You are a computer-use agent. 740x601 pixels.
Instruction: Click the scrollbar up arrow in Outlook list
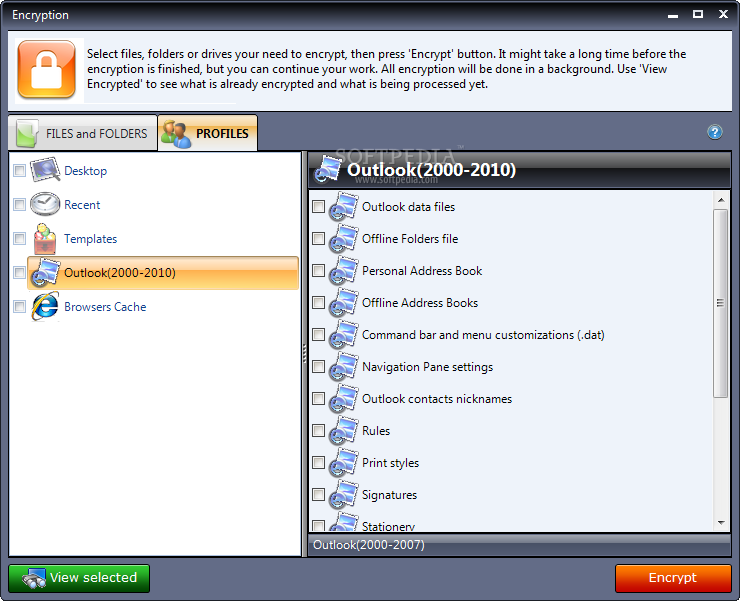coord(721,200)
